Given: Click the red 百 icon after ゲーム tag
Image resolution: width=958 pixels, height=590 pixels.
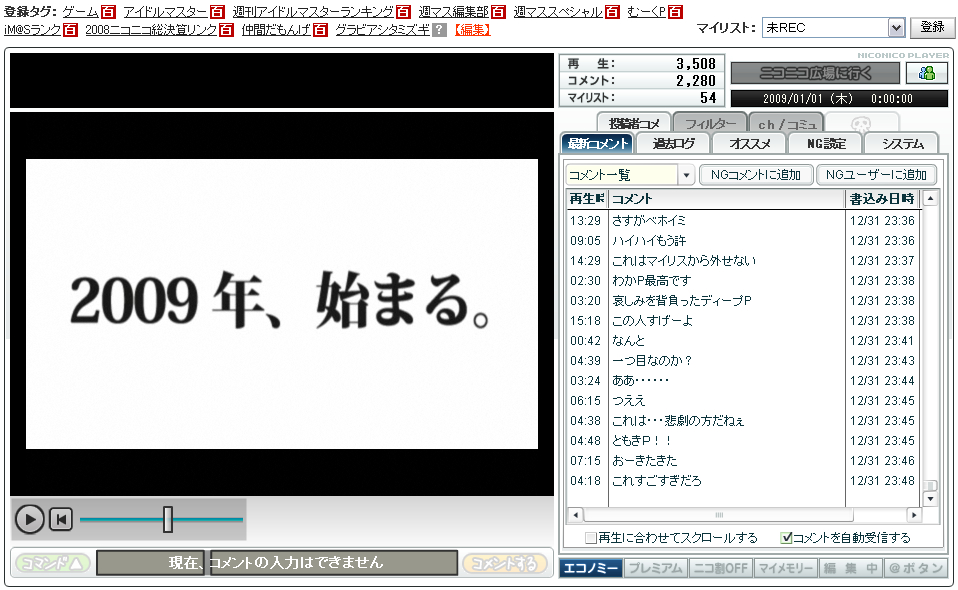Looking at the screenshot, I should pyautogui.click(x=109, y=12).
